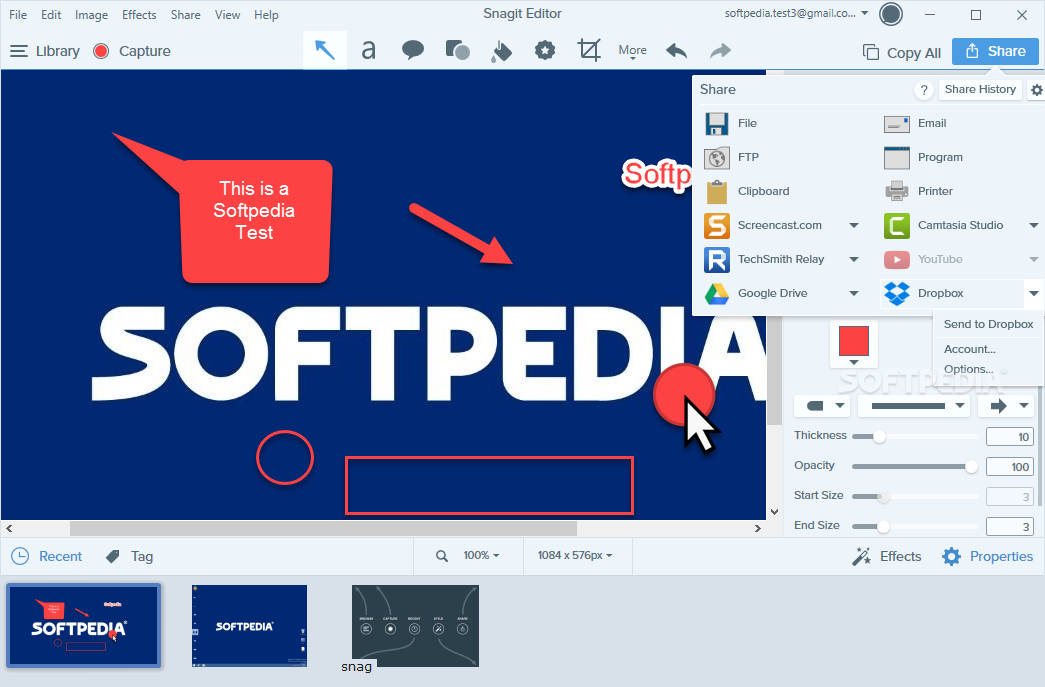Open the red color swatch picker
This screenshot has height=687, width=1045.
[854, 344]
